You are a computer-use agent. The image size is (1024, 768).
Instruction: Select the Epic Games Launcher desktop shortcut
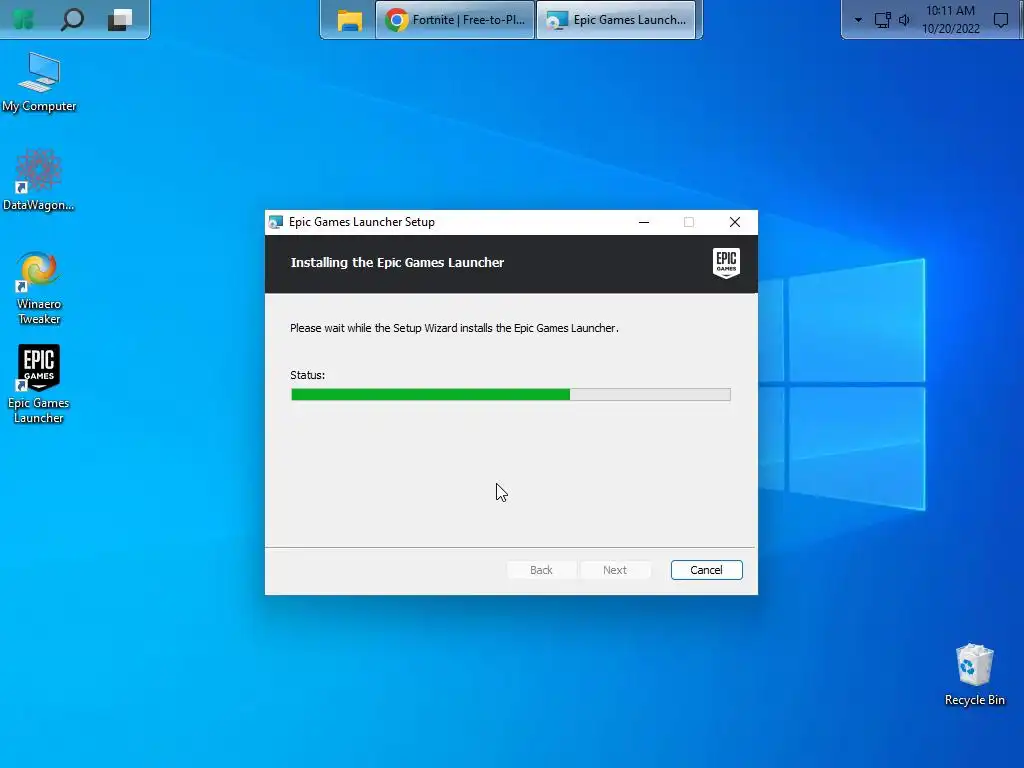coord(39,384)
